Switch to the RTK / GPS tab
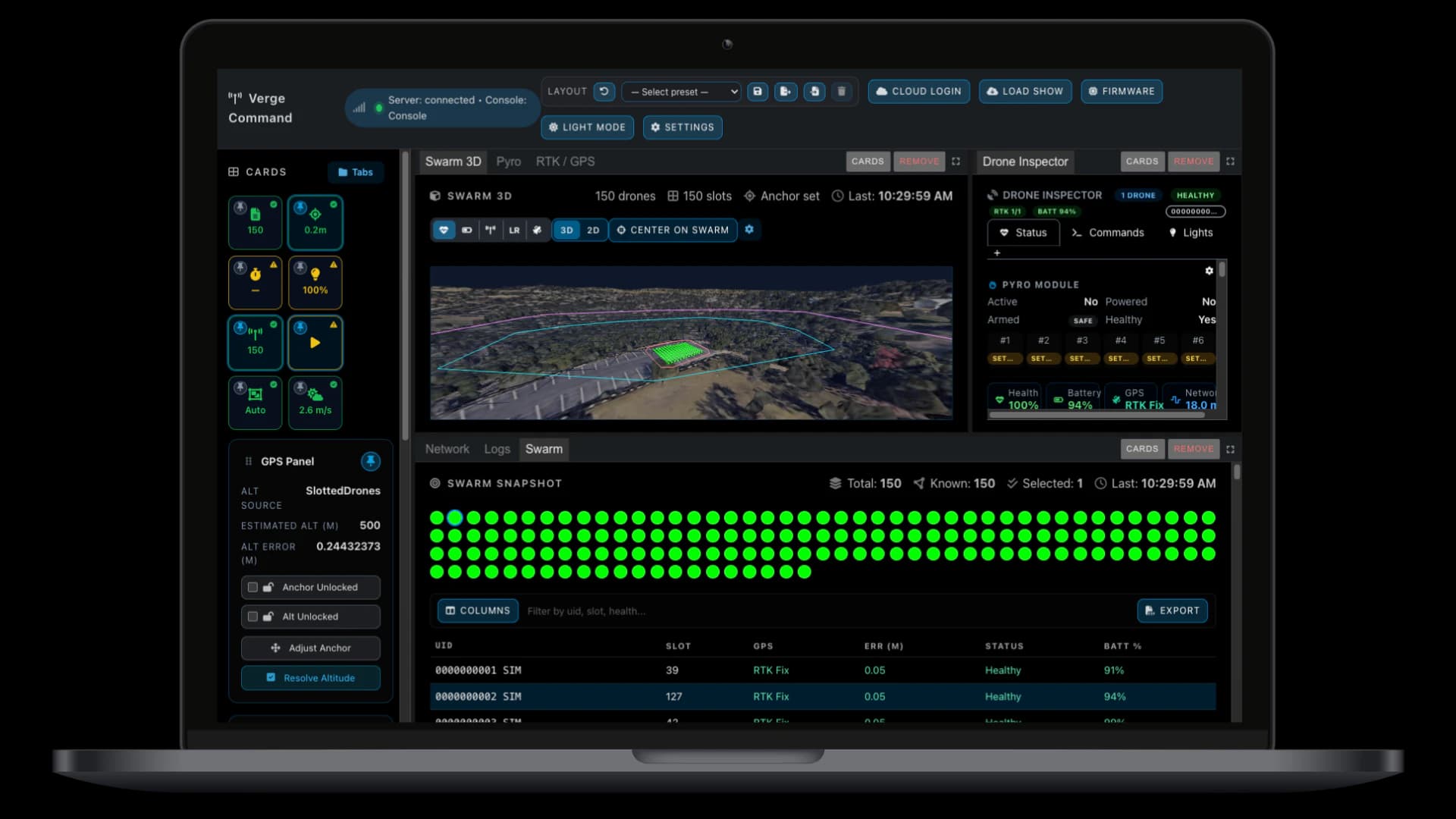 (565, 162)
